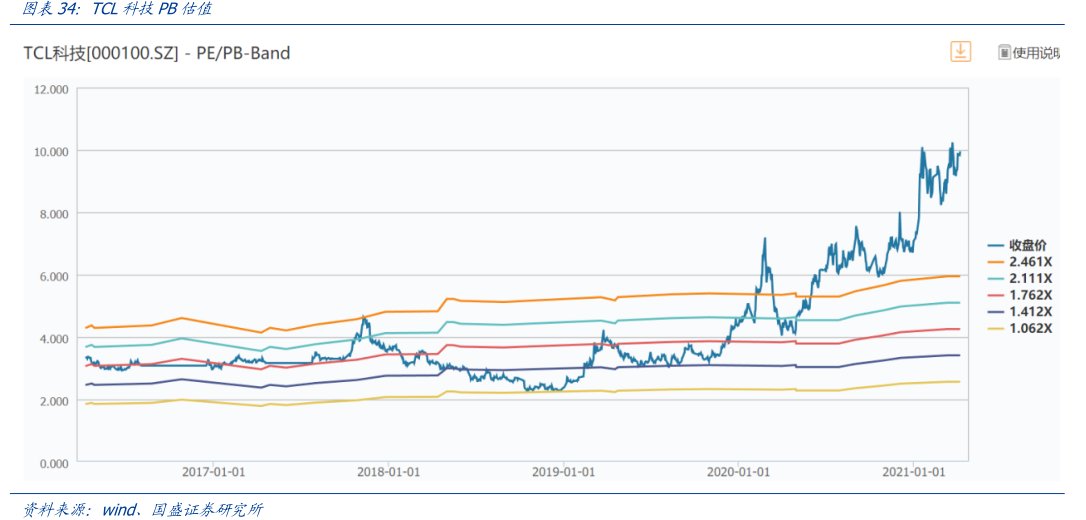Click the 2019-01-01 x-axis label

point(563,472)
